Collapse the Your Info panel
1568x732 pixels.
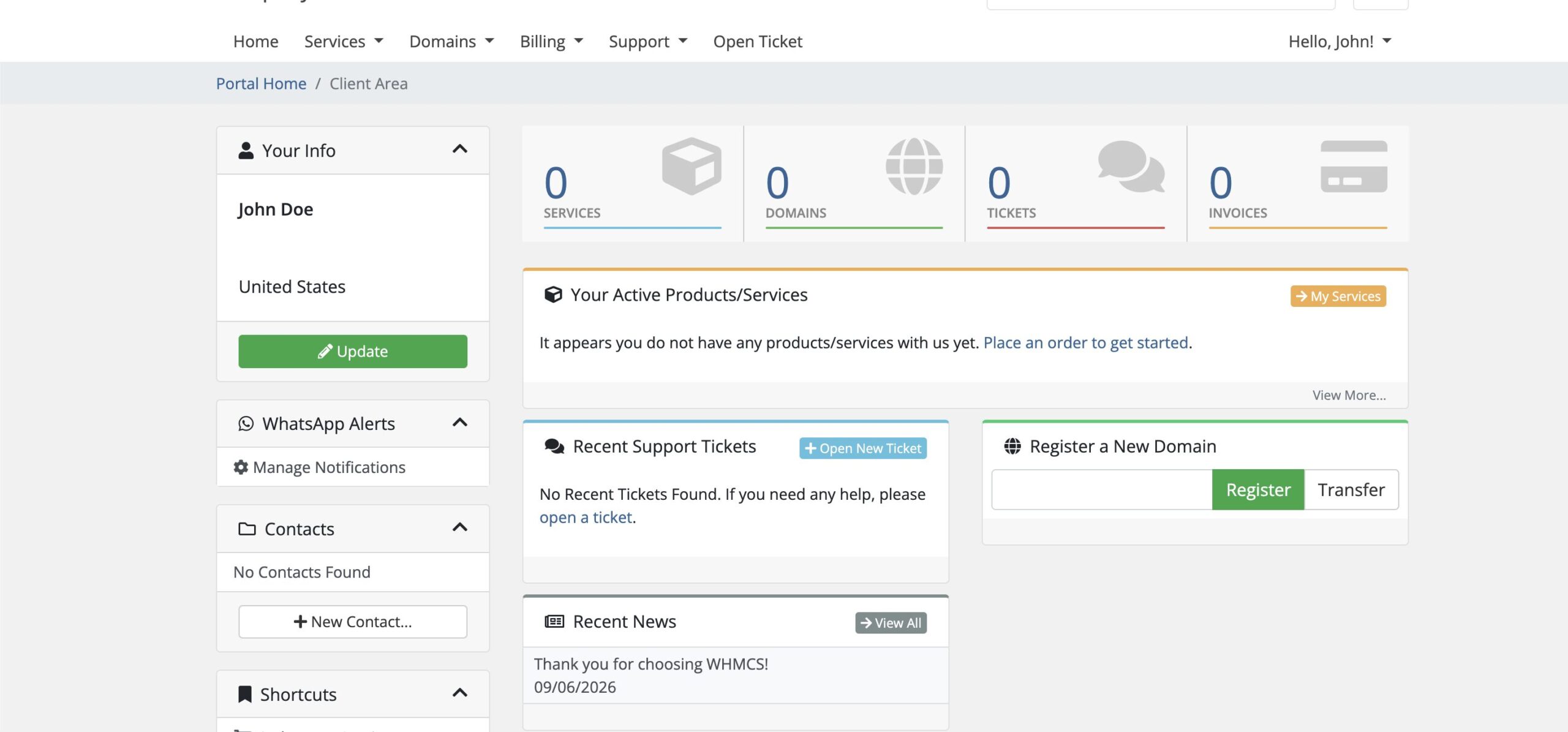pos(460,149)
